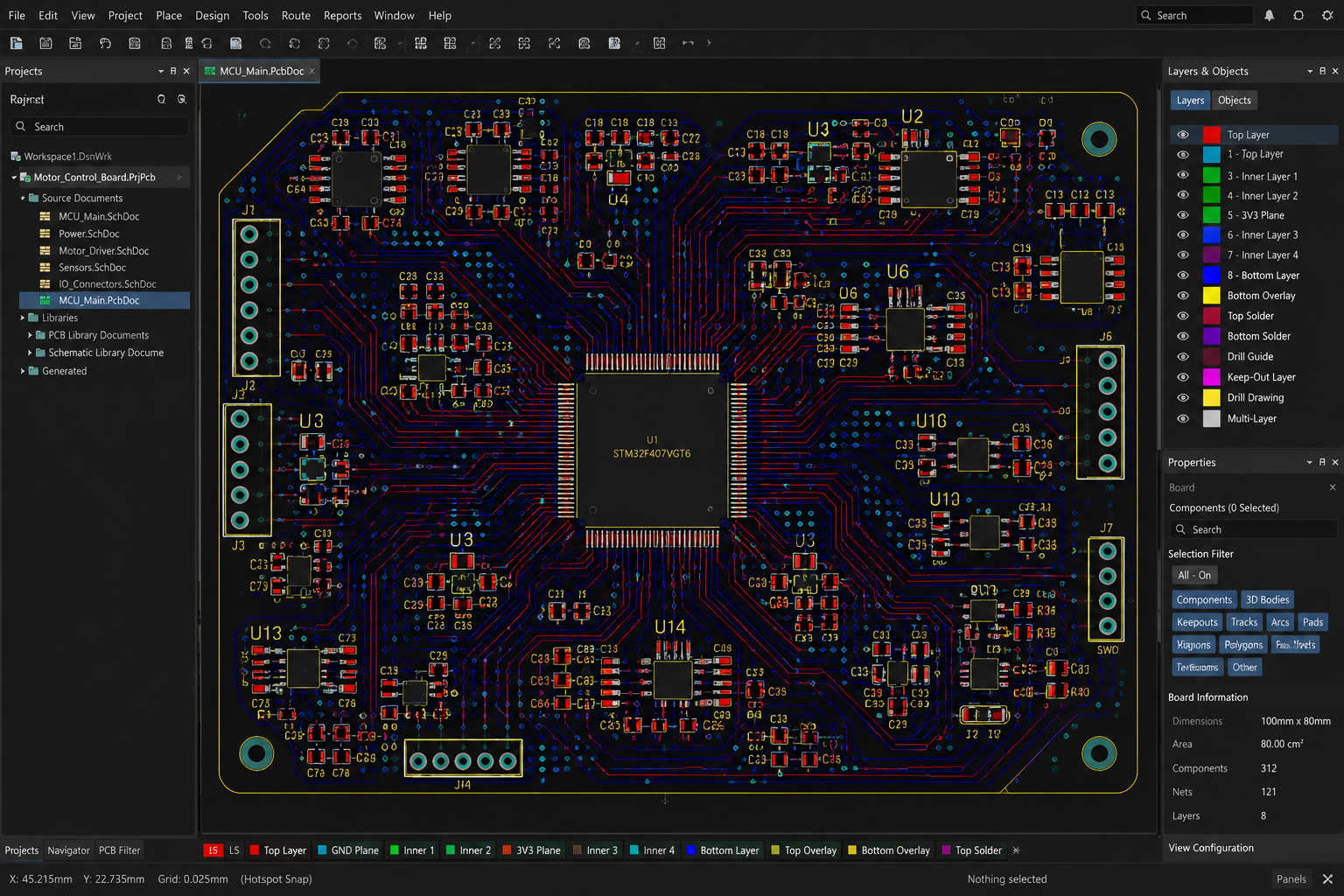Click the magenta Keep-Out Layer color swatch

pos(1211,377)
